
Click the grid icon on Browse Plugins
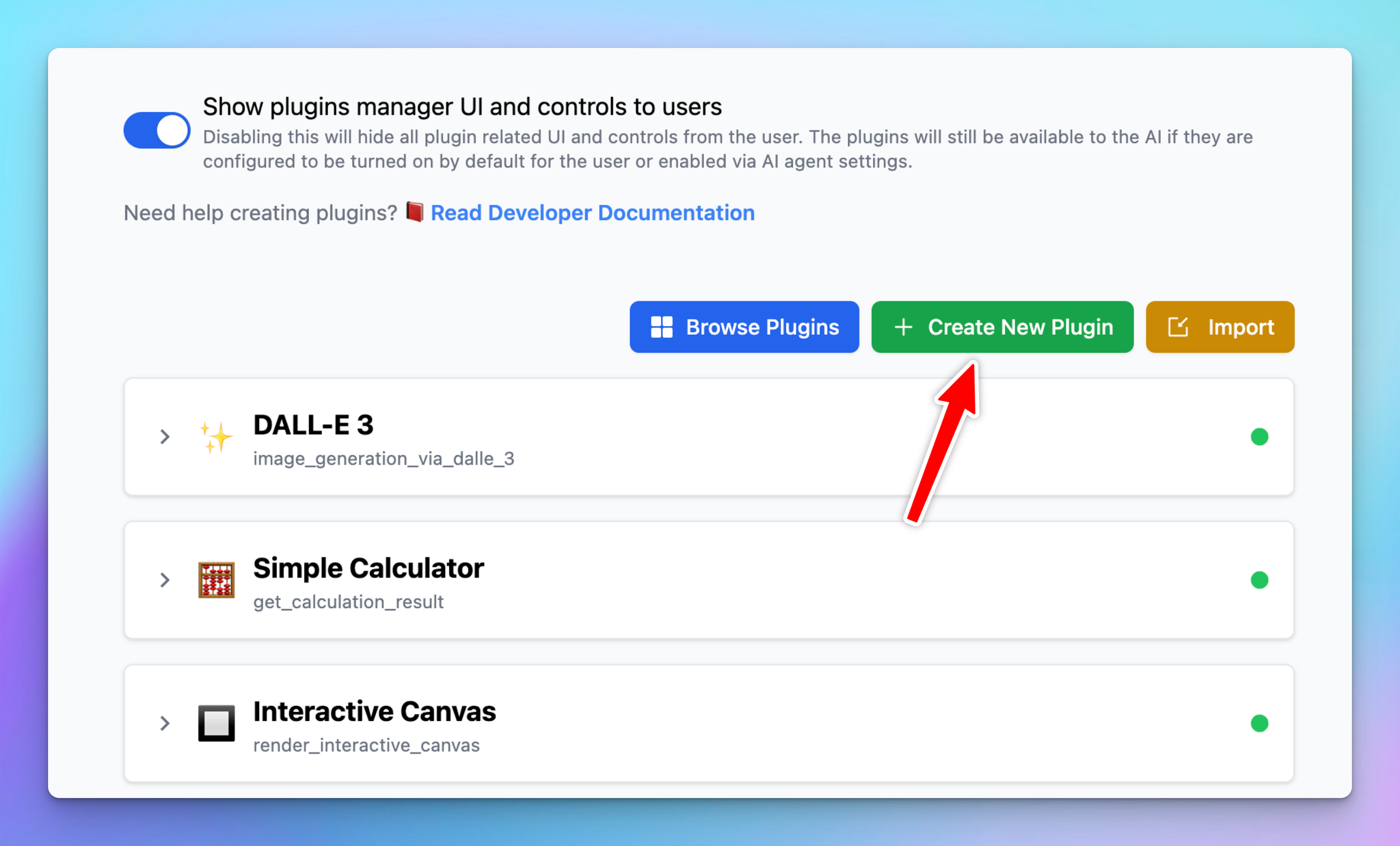661,327
